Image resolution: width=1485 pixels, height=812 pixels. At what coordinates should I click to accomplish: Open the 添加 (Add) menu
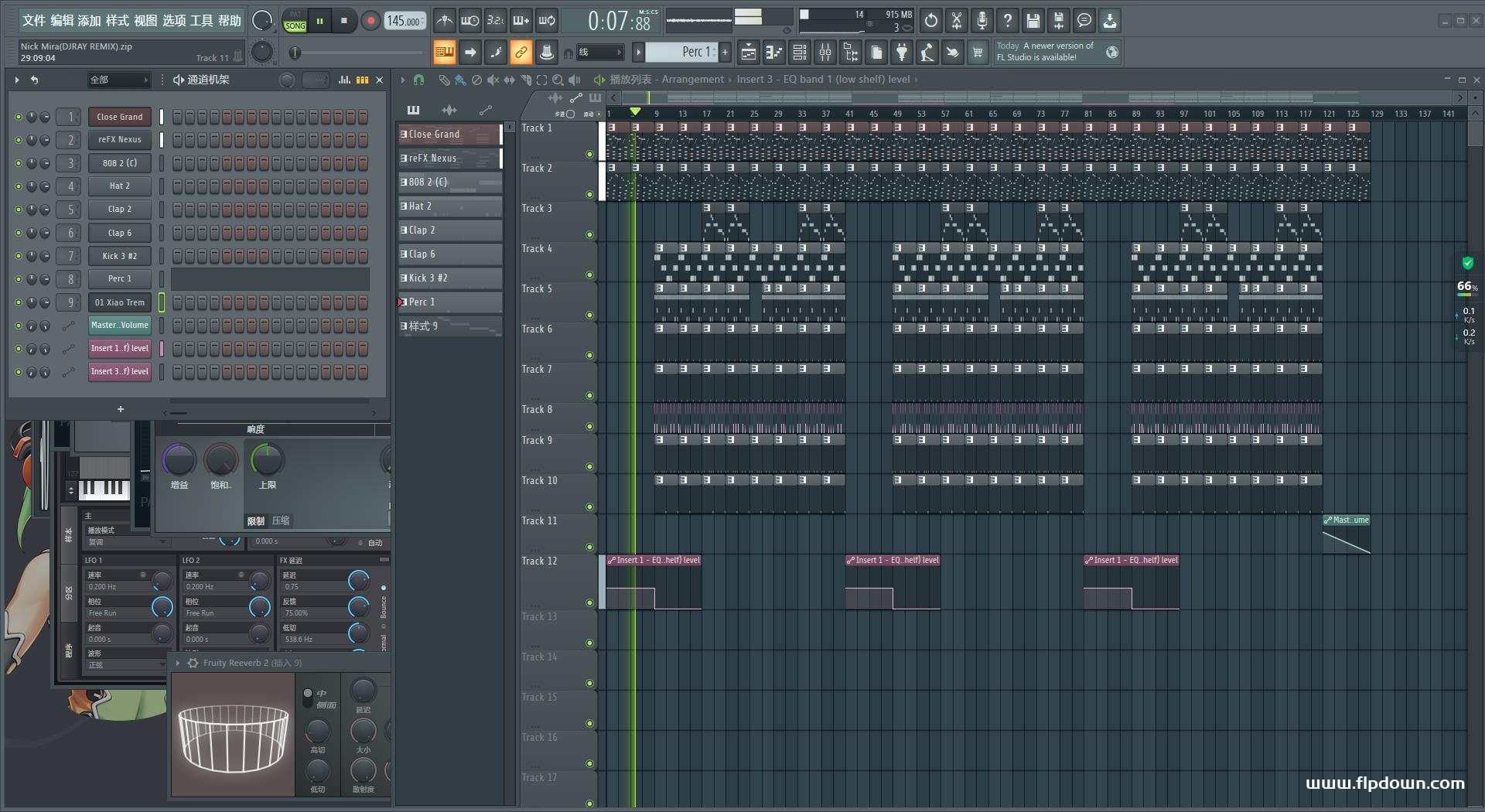pos(90,21)
